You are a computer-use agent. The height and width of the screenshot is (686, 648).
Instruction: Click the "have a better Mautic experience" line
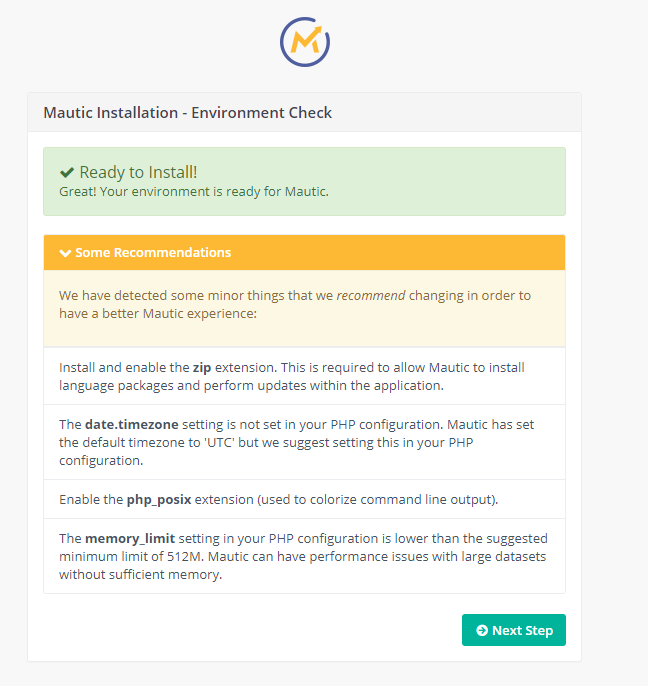(x=158, y=314)
